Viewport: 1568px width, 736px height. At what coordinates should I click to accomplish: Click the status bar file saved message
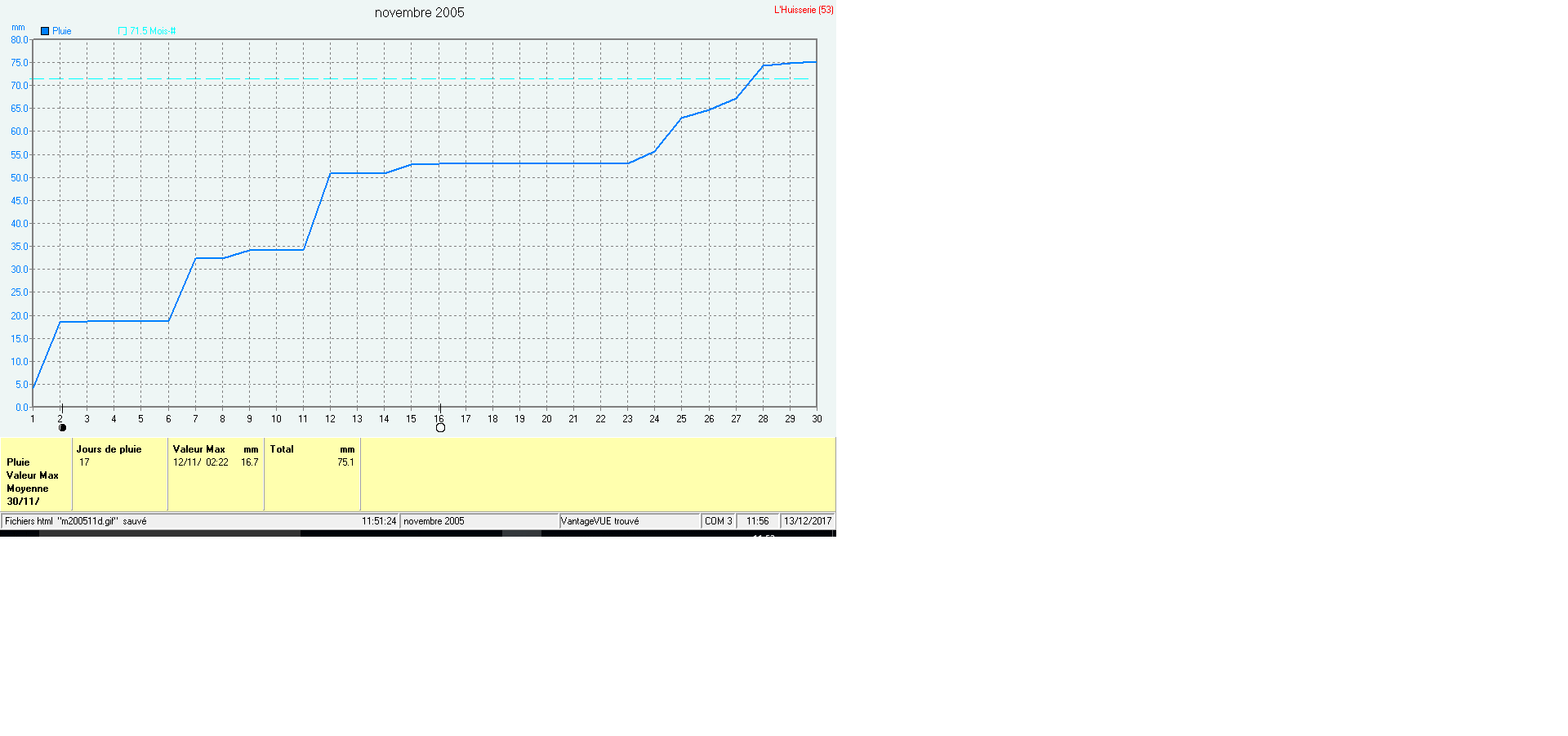76,521
